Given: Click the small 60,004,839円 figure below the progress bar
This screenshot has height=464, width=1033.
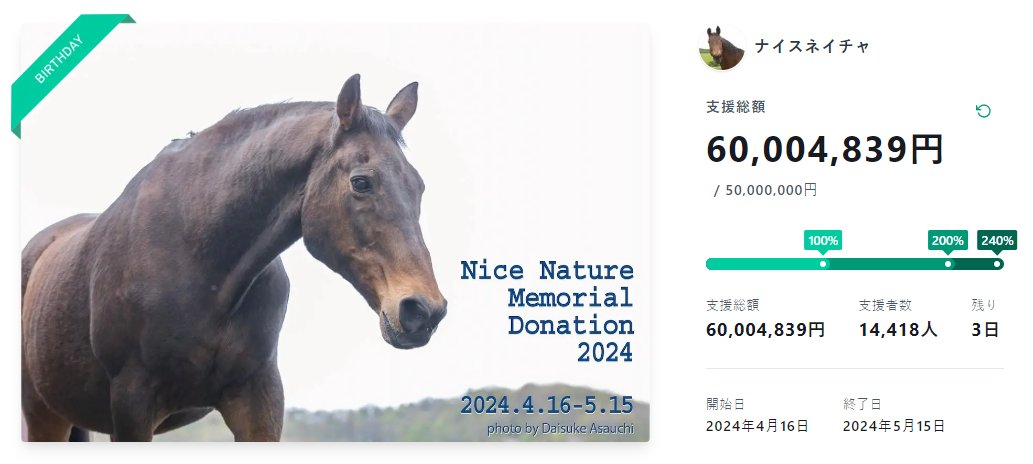Looking at the screenshot, I should click(765, 329).
